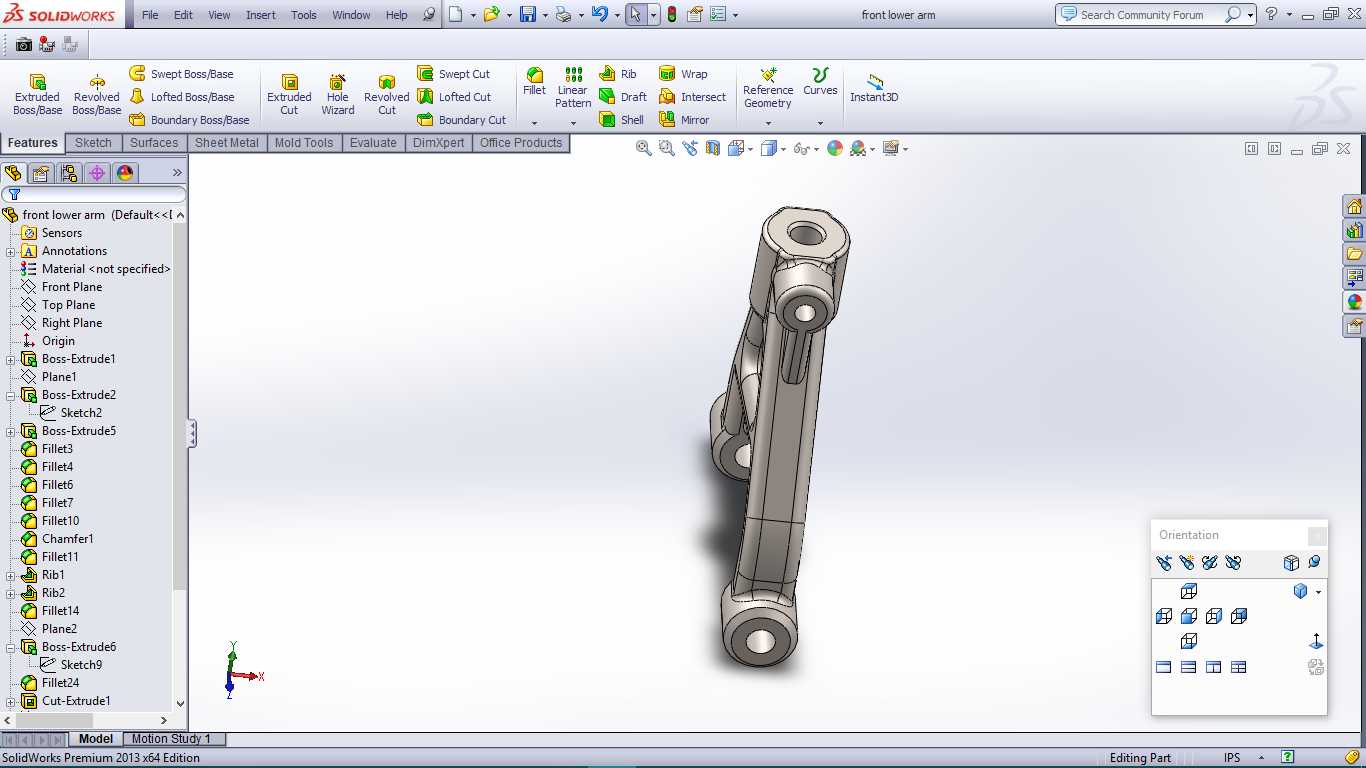
Task: Expand the Boss-Extrude1 tree node
Action: coord(11,359)
